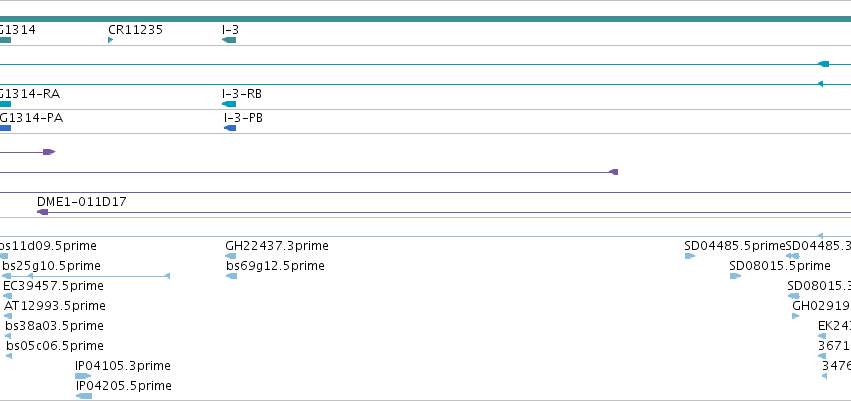
Task: Open the CR11235 gene label
Action: (136, 29)
